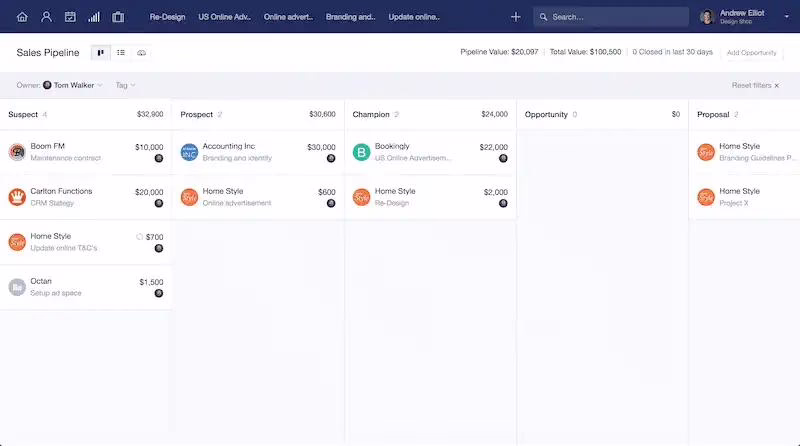800x446 pixels.
Task: Click owner avatar on Octan card
Action: [159, 293]
